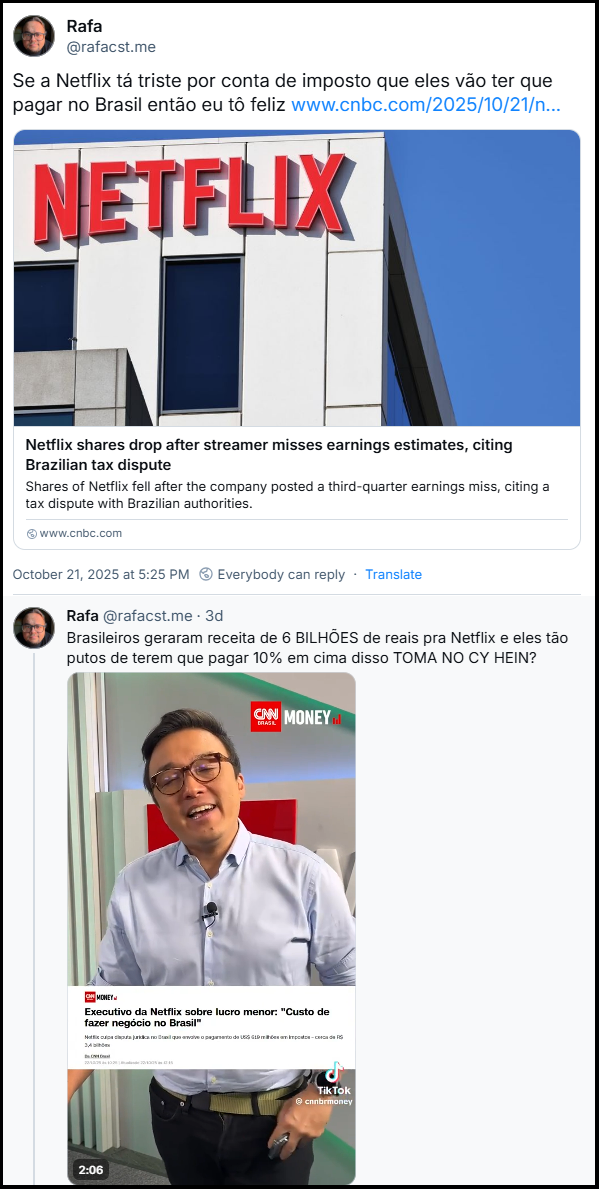Click CNN Brasil Money logo on video
This screenshot has width=599, height=1189.
coord(296,717)
